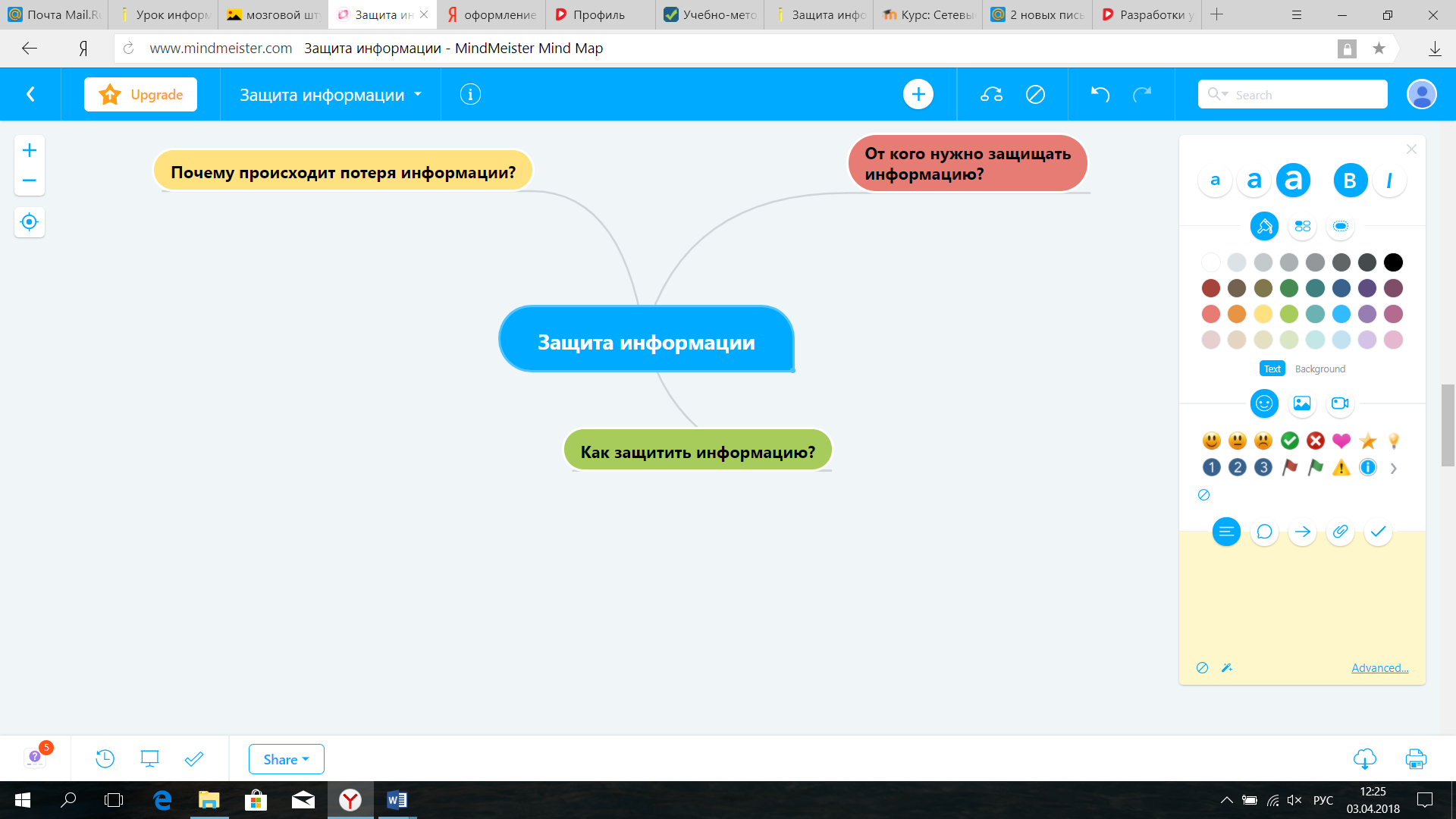This screenshot has width=1456, height=819.
Task: Select the green checkmark emoji icon
Action: [1289, 441]
